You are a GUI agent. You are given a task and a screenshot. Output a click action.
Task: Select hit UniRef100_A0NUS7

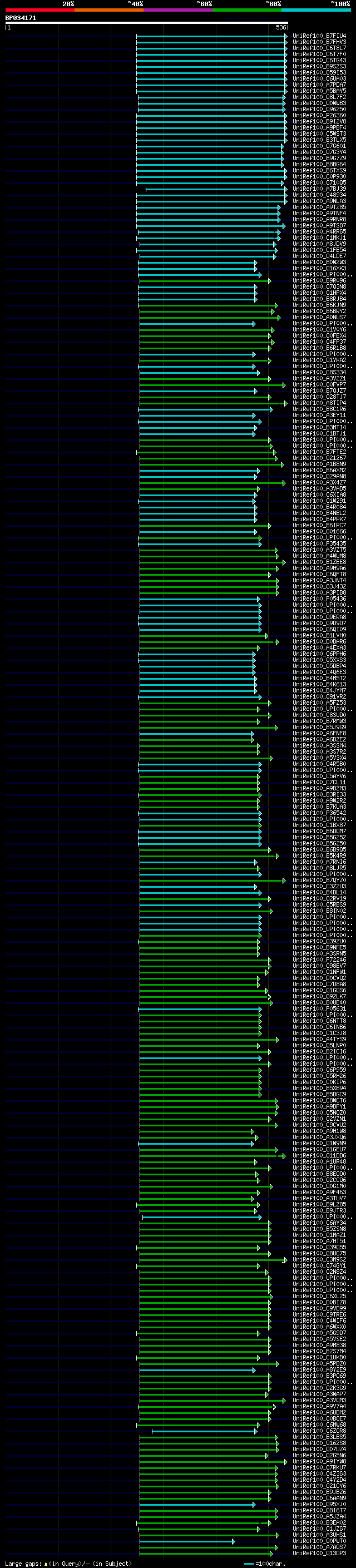(319, 317)
